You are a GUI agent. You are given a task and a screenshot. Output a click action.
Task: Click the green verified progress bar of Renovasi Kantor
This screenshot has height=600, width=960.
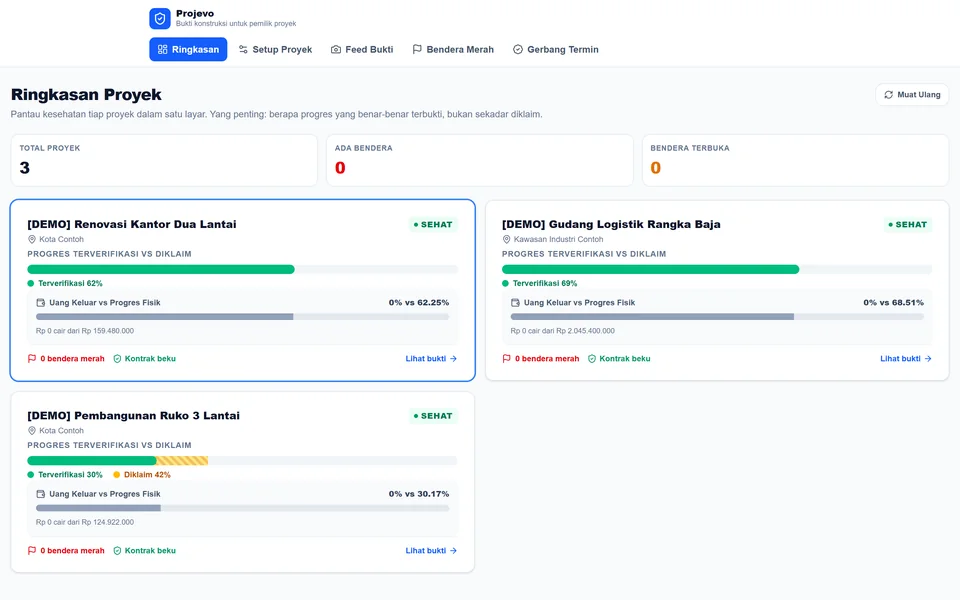click(161, 269)
